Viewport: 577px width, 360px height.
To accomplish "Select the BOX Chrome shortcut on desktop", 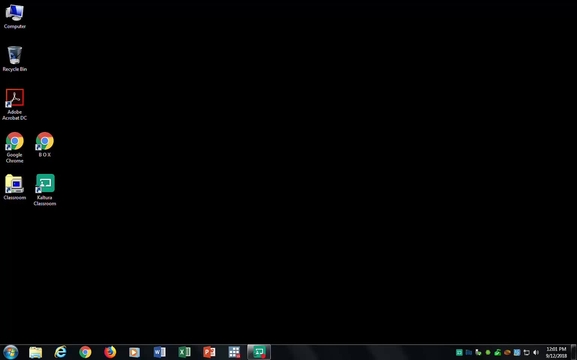I will [45, 145].
